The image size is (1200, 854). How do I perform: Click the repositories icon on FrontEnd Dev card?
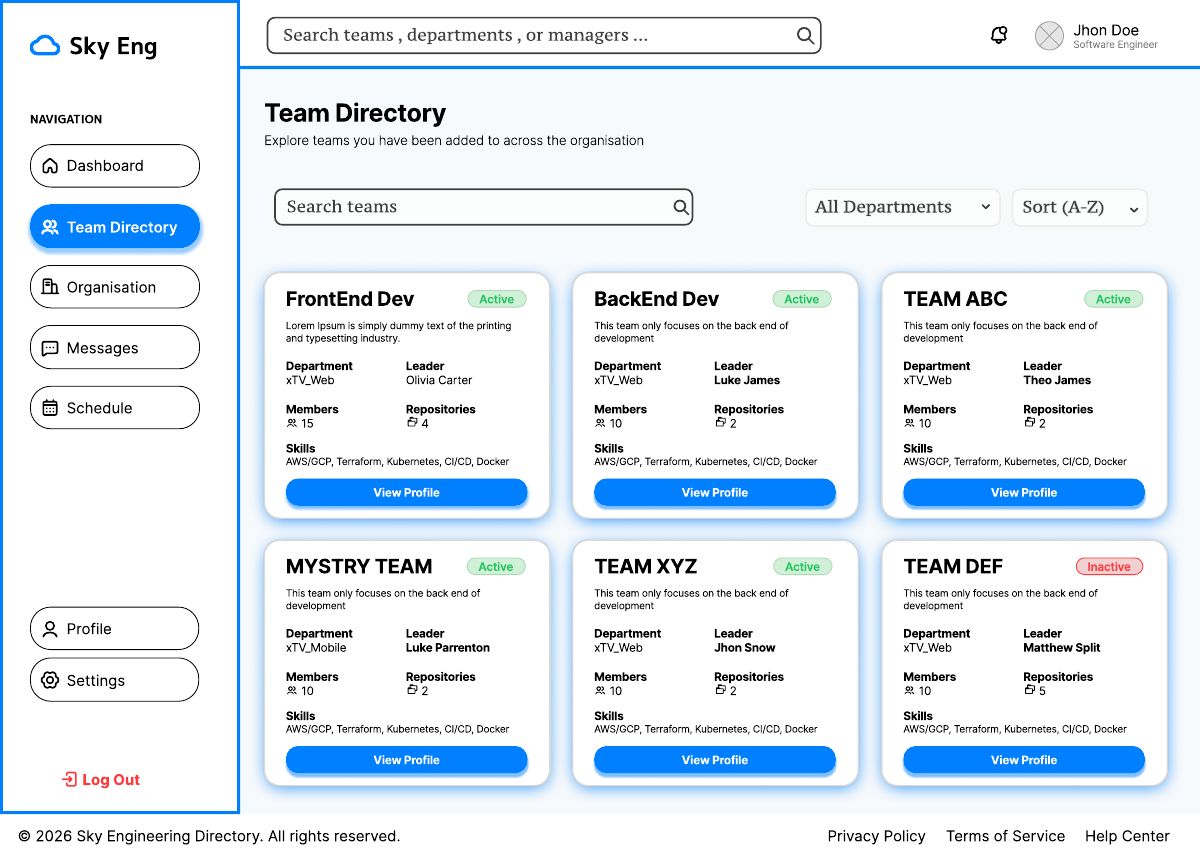tap(412, 422)
